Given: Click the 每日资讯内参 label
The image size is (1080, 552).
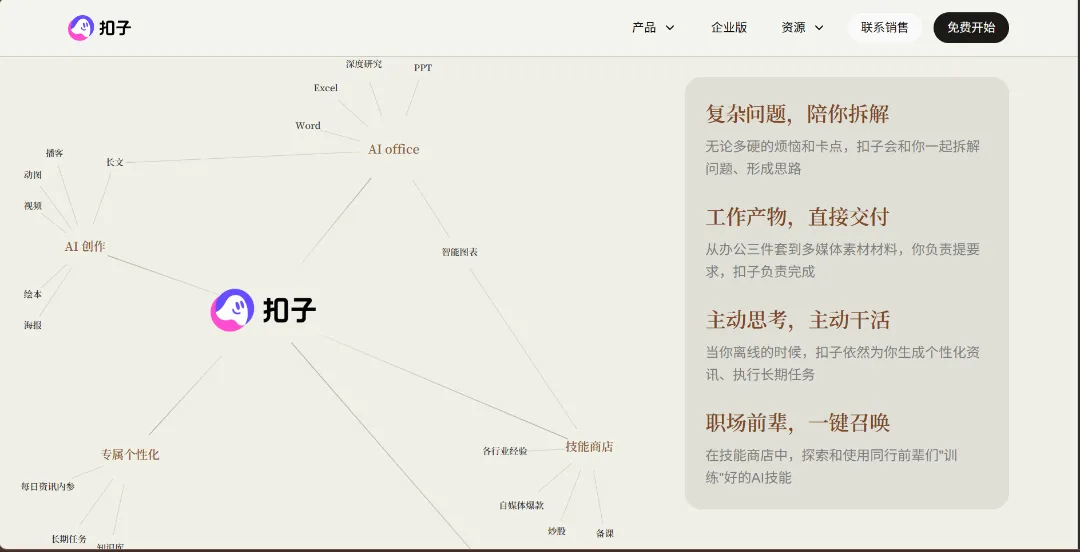Looking at the screenshot, I should pos(48,487).
